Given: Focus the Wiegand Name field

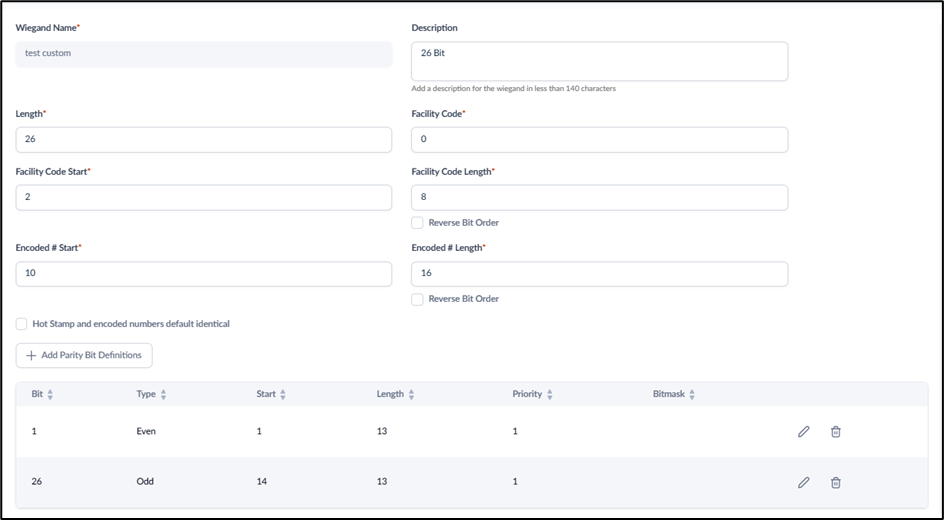Looking at the screenshot, I should click(203, 54).
